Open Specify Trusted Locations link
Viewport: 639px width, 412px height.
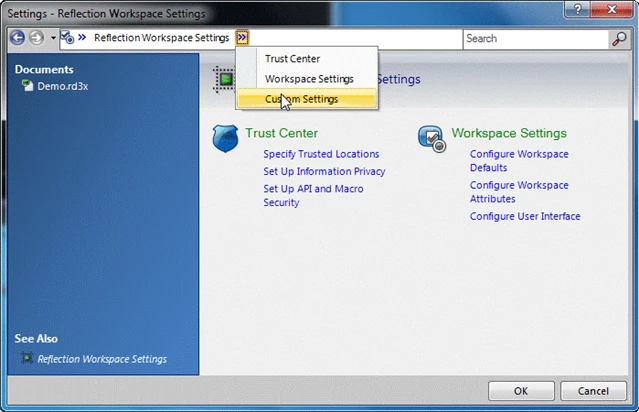[x=321, y=154]
